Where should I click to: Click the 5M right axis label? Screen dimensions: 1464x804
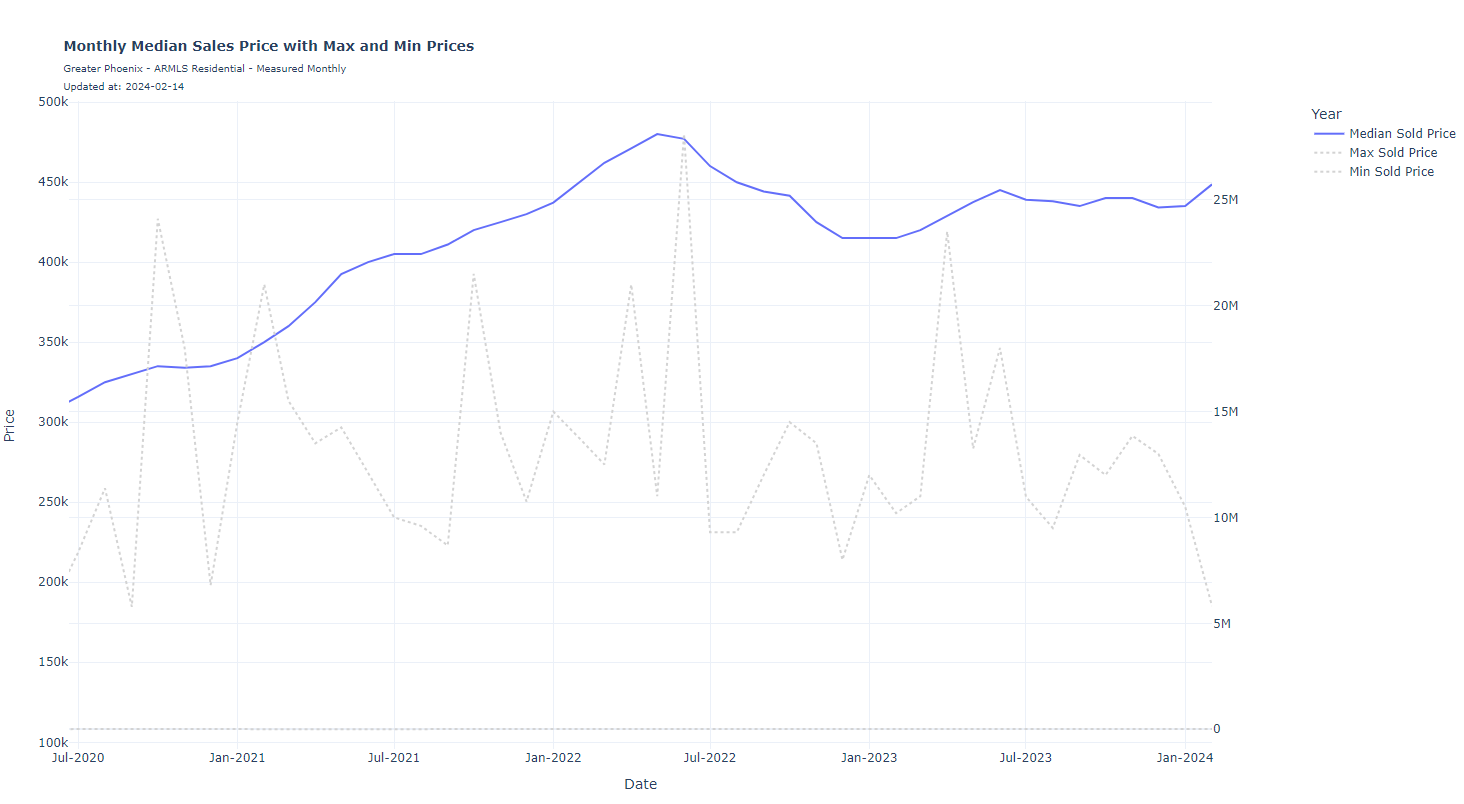1223,623
